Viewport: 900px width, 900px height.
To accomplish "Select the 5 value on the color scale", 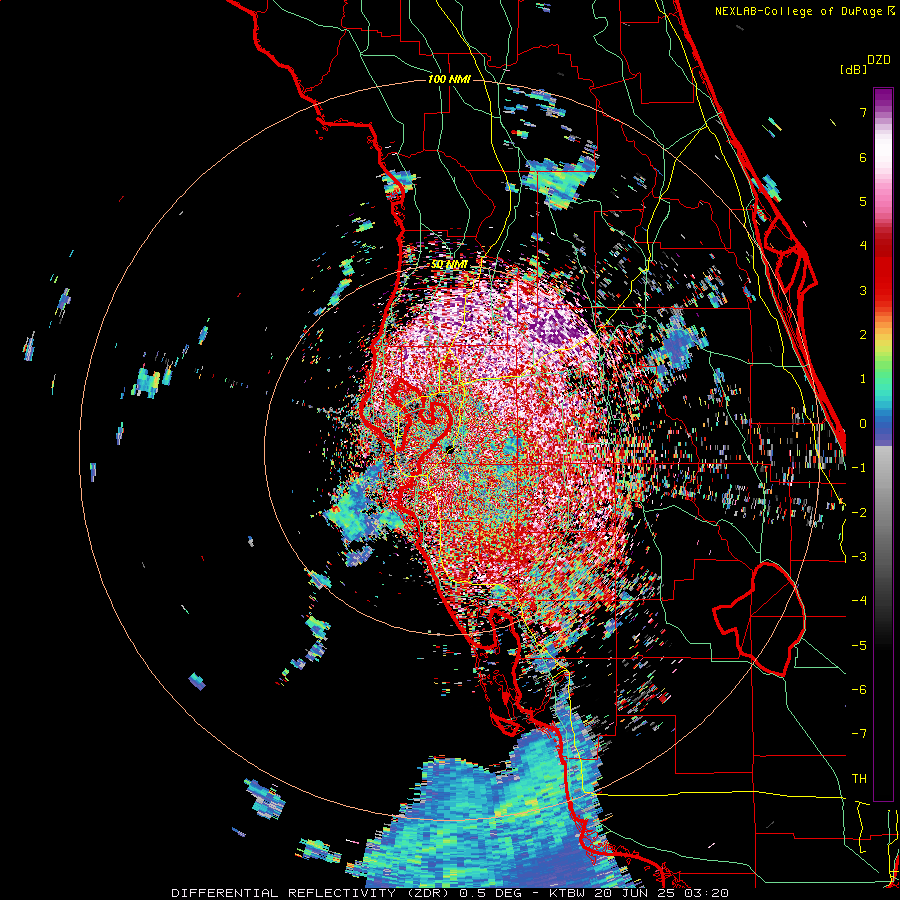I will (x=863, y=201).
